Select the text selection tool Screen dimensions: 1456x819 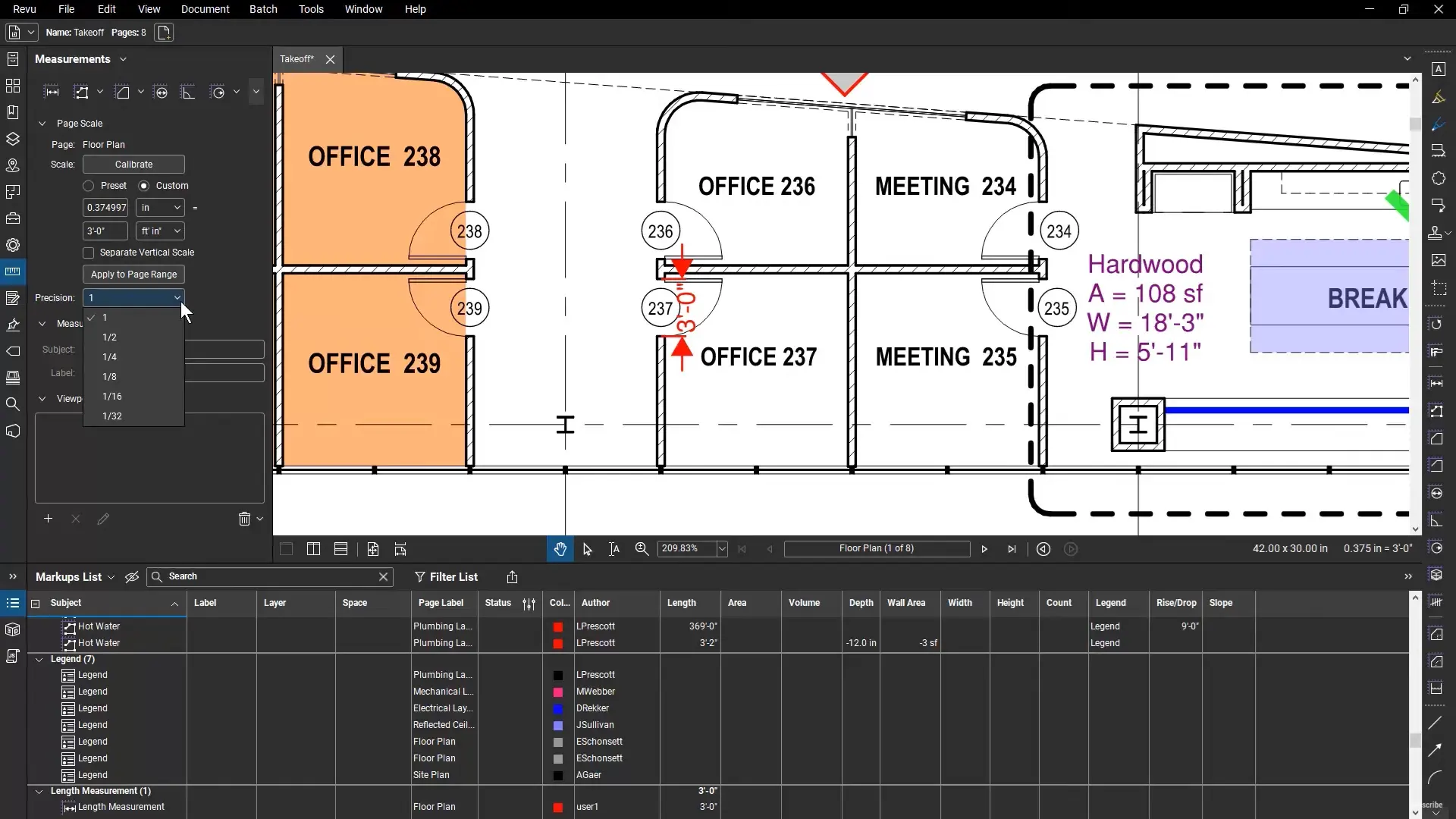[x=614, y=549]
